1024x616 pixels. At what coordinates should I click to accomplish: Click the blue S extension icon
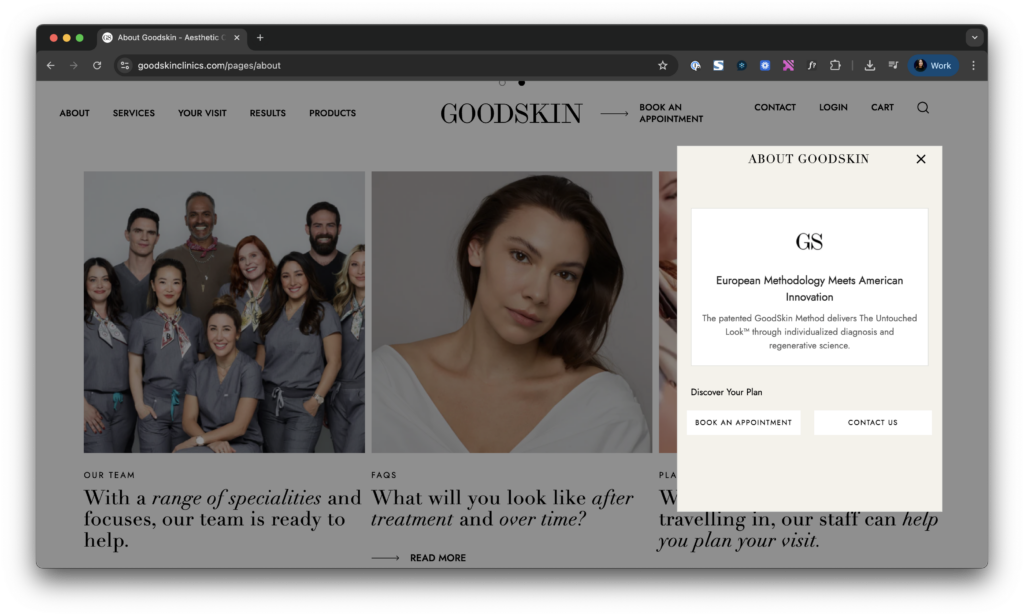click(x=718, y=64)
